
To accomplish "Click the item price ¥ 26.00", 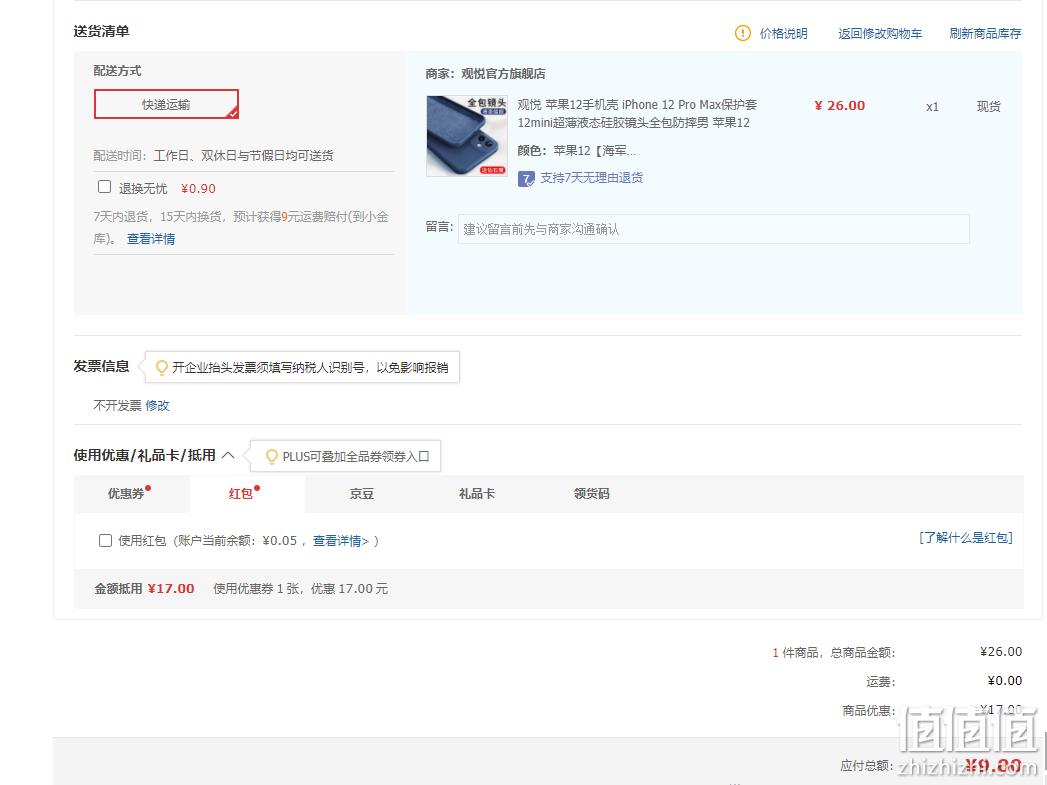I will tap(839, 105).
